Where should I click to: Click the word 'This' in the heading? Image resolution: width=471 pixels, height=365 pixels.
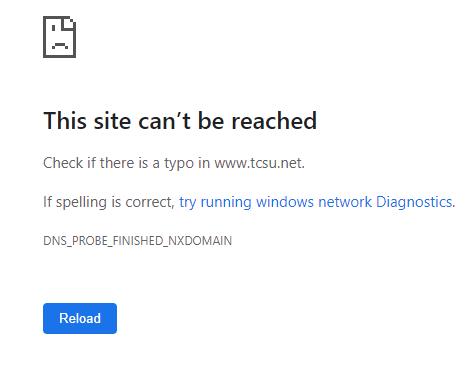[x=65, y=120]
